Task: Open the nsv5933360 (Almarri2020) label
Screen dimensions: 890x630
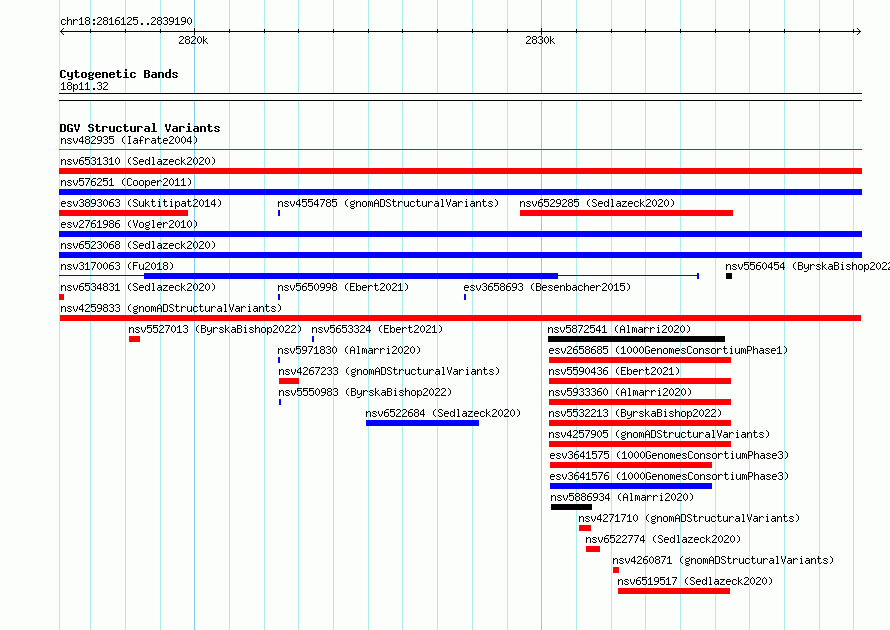Action: pyautogui.click(x=620, y=392)
